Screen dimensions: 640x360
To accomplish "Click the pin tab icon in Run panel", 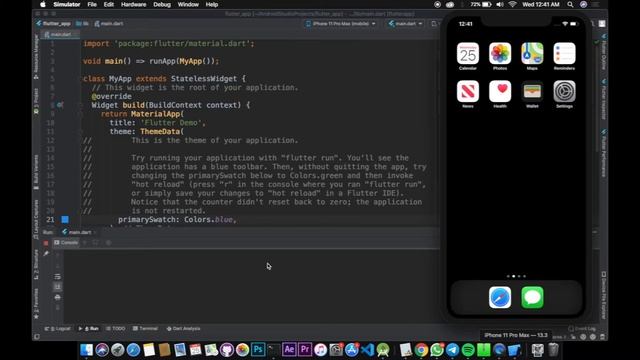I will (46, 253).
